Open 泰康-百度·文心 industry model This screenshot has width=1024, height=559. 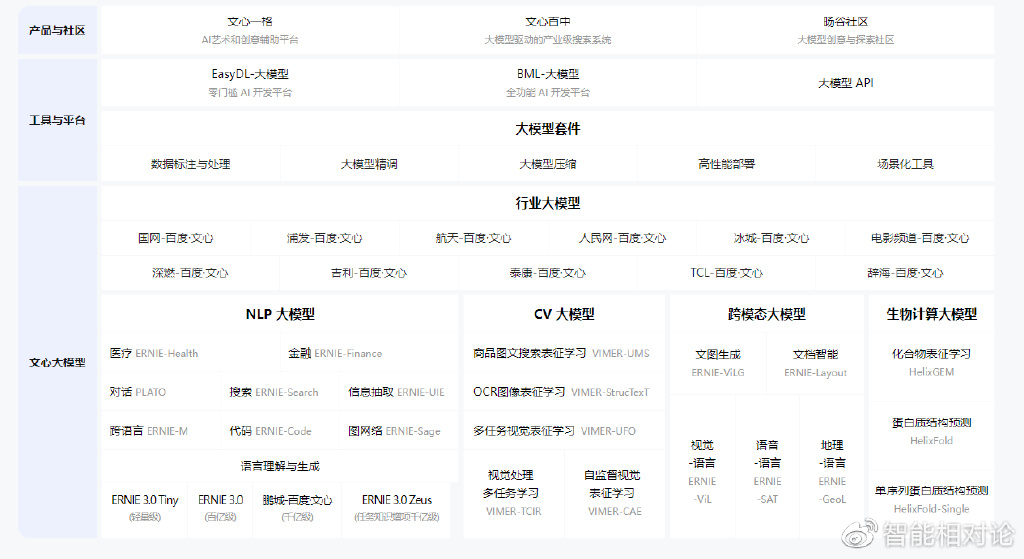(x=547, y=273)
